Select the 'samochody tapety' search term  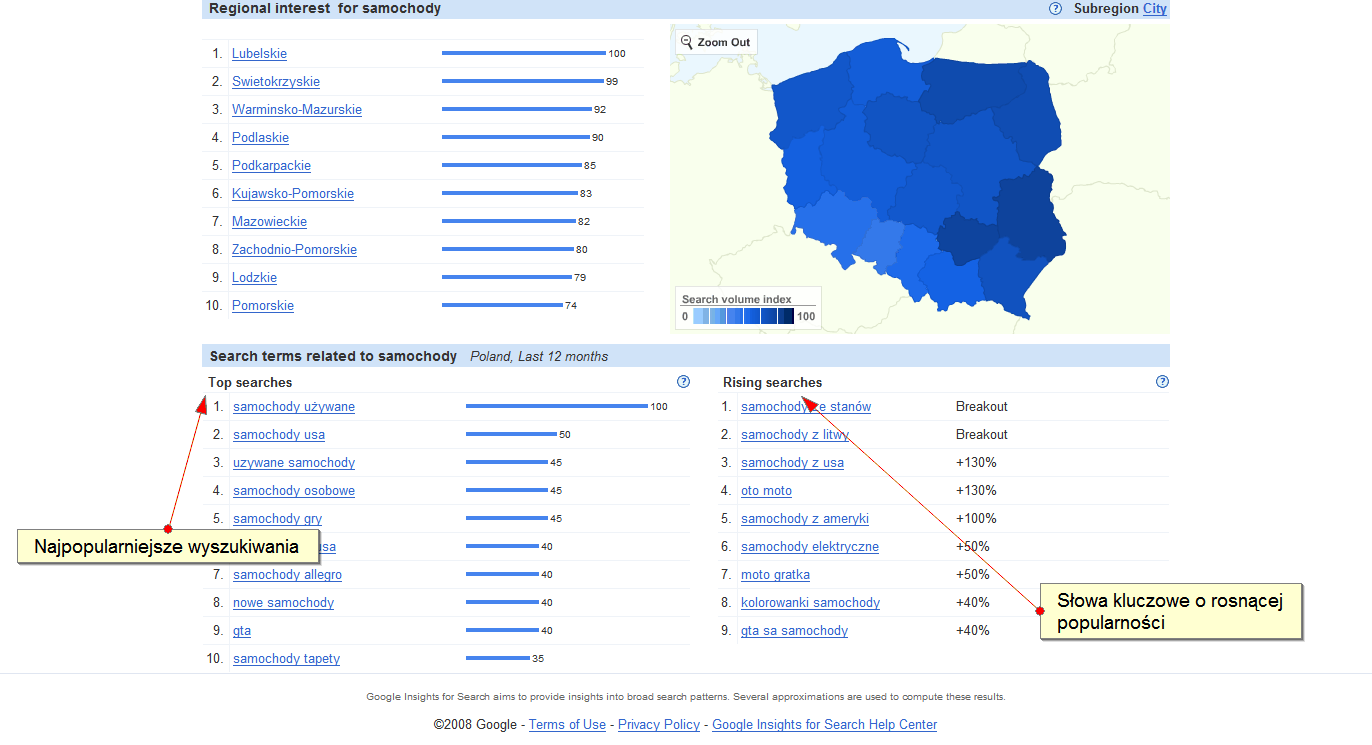coord(286,659)
